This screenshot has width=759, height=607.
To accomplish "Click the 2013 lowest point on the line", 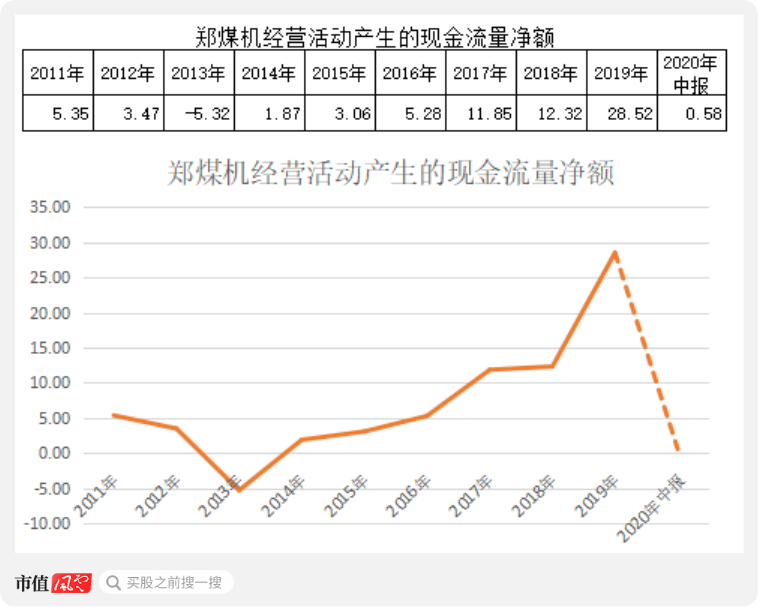I will click(239, 490).
